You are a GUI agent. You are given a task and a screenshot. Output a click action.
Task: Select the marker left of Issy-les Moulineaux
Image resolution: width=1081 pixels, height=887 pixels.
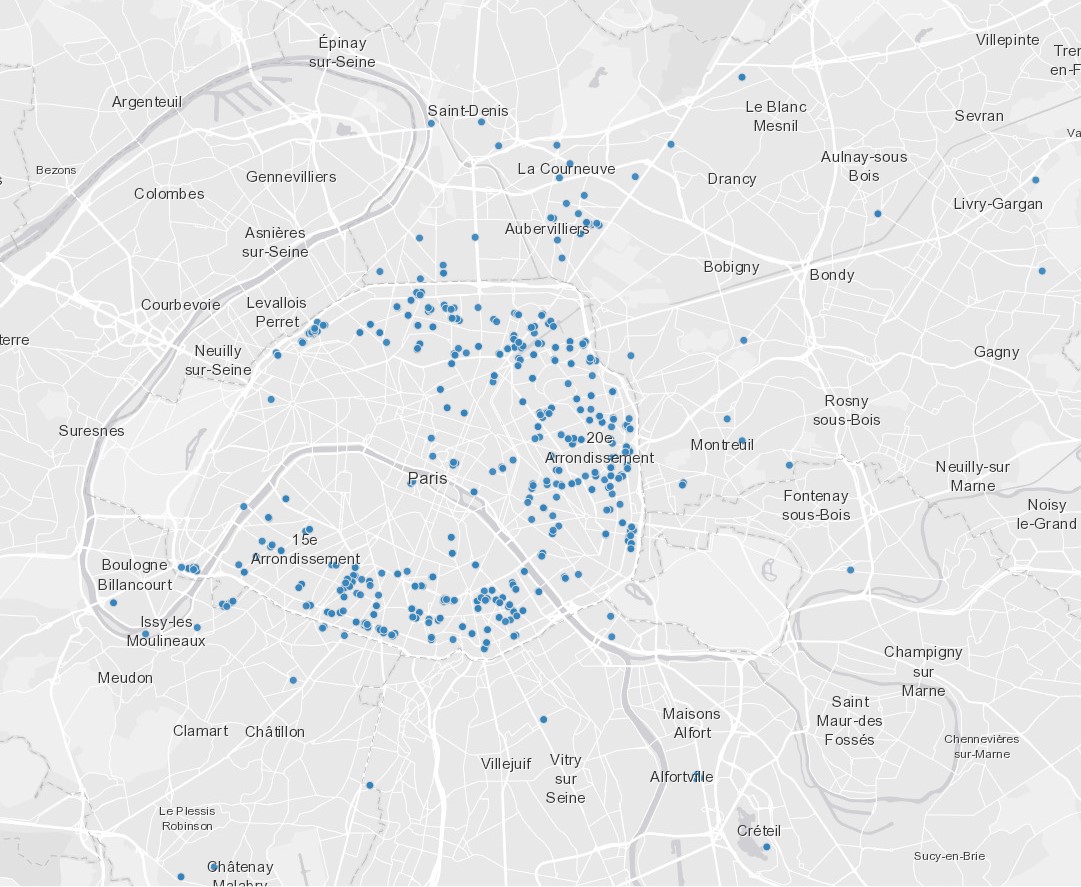[x=146, y=633]
